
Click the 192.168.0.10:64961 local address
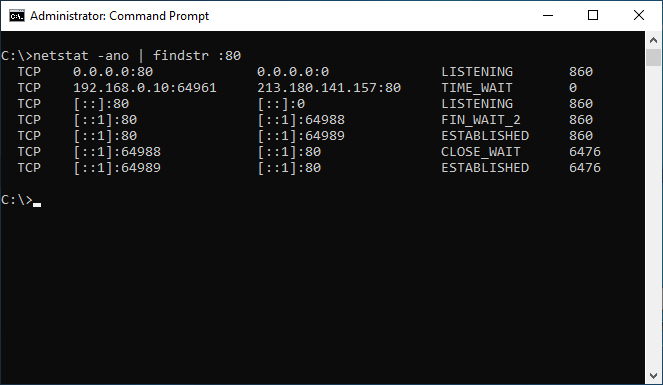145,88
